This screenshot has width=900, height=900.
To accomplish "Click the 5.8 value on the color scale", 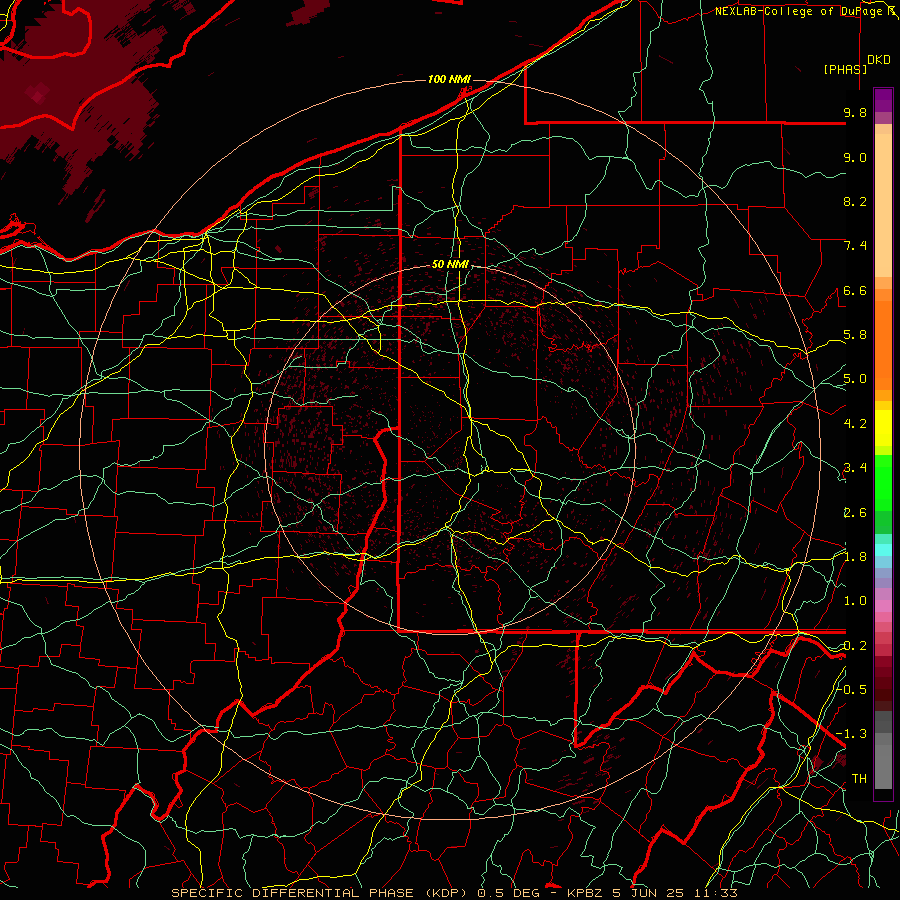I will pyautogui.click(x=855, y=335).
